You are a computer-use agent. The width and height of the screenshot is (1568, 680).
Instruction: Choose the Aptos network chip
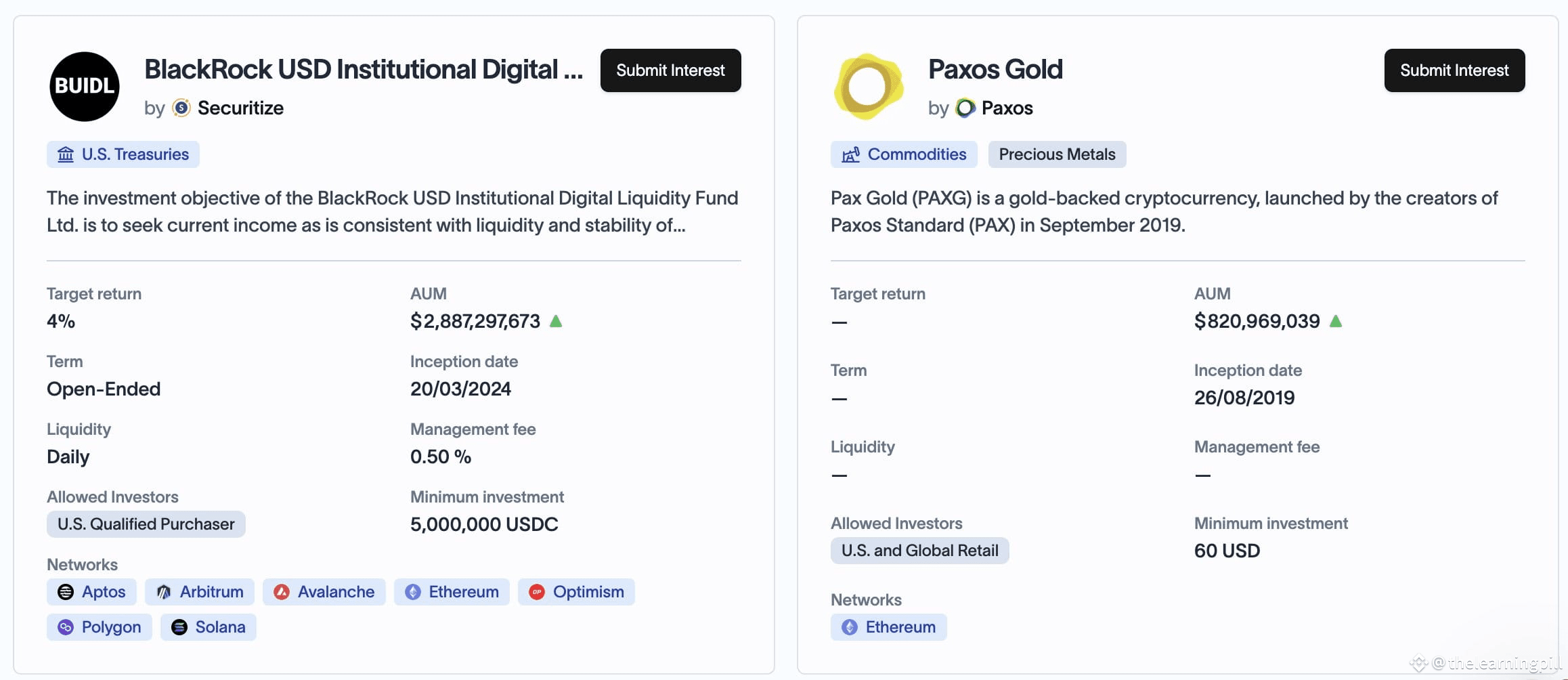[x=91, y=592]
